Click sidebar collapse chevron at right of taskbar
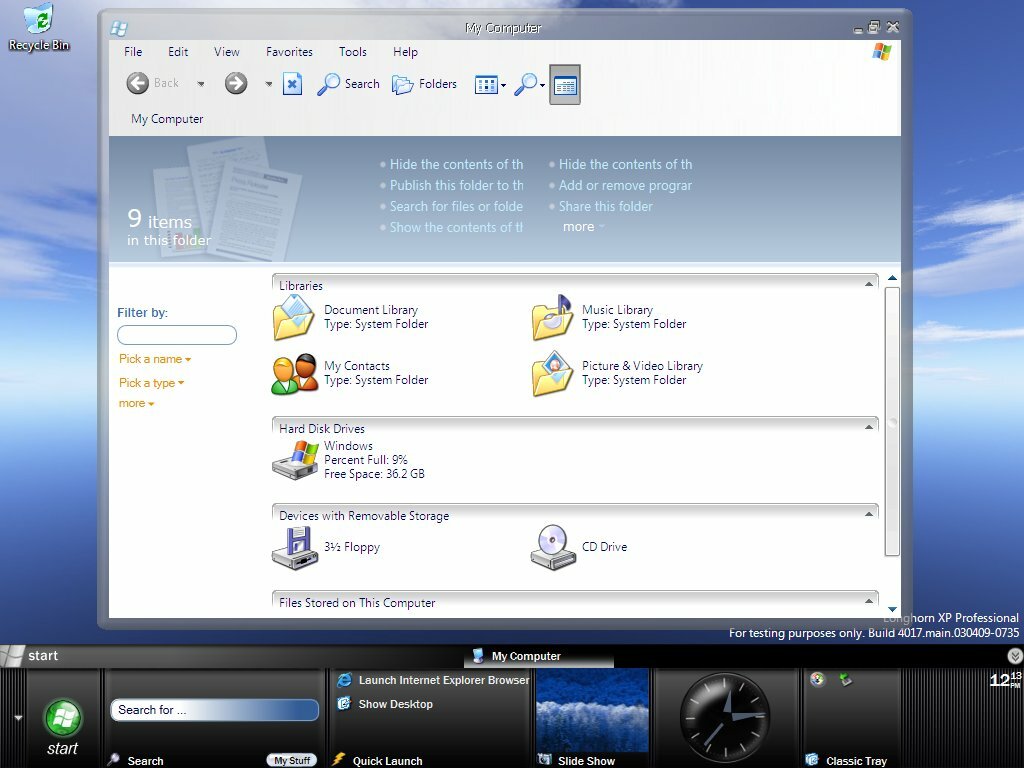Viewport: 1024px width, 768px height. pos(1014,656)
